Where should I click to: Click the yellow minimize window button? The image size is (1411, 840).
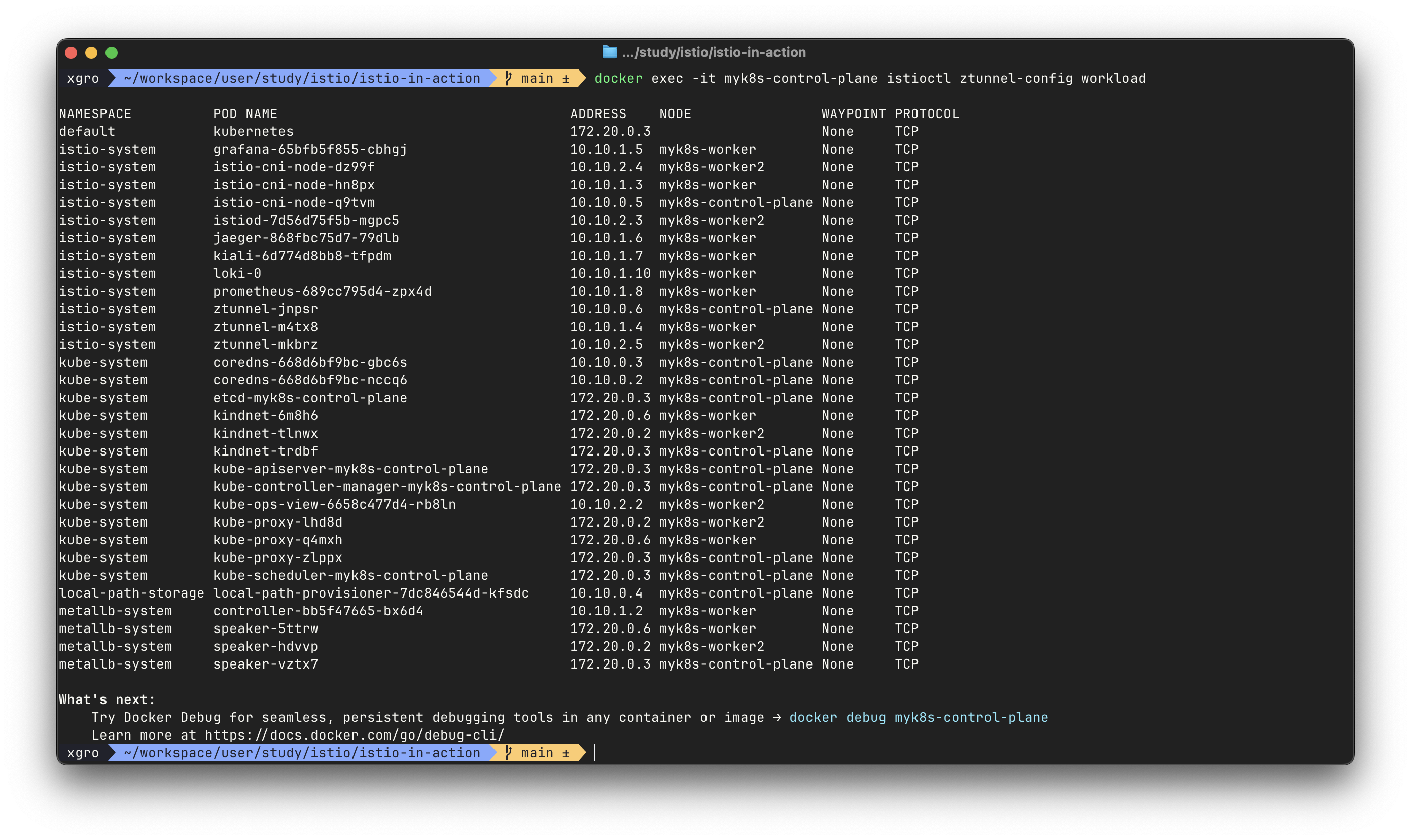pyautogui.click(x=91, y=53)
